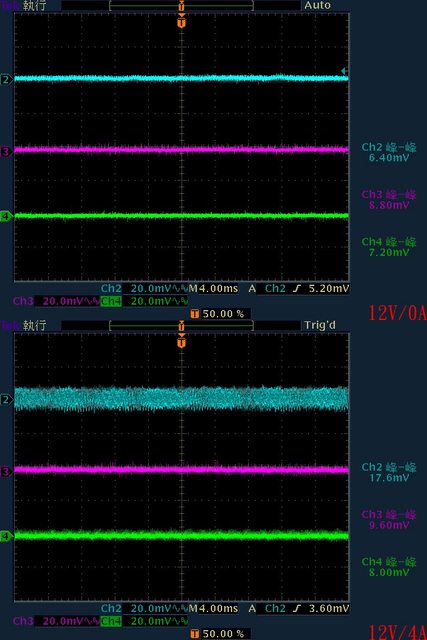
Task: Click the channel 4 ground marker in 12V/4A capture
Action: tap(6, 536)
